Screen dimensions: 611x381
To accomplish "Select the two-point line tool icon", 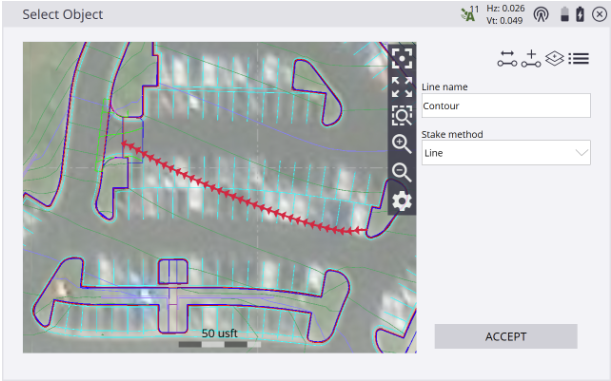I will [x=507, y=59].
